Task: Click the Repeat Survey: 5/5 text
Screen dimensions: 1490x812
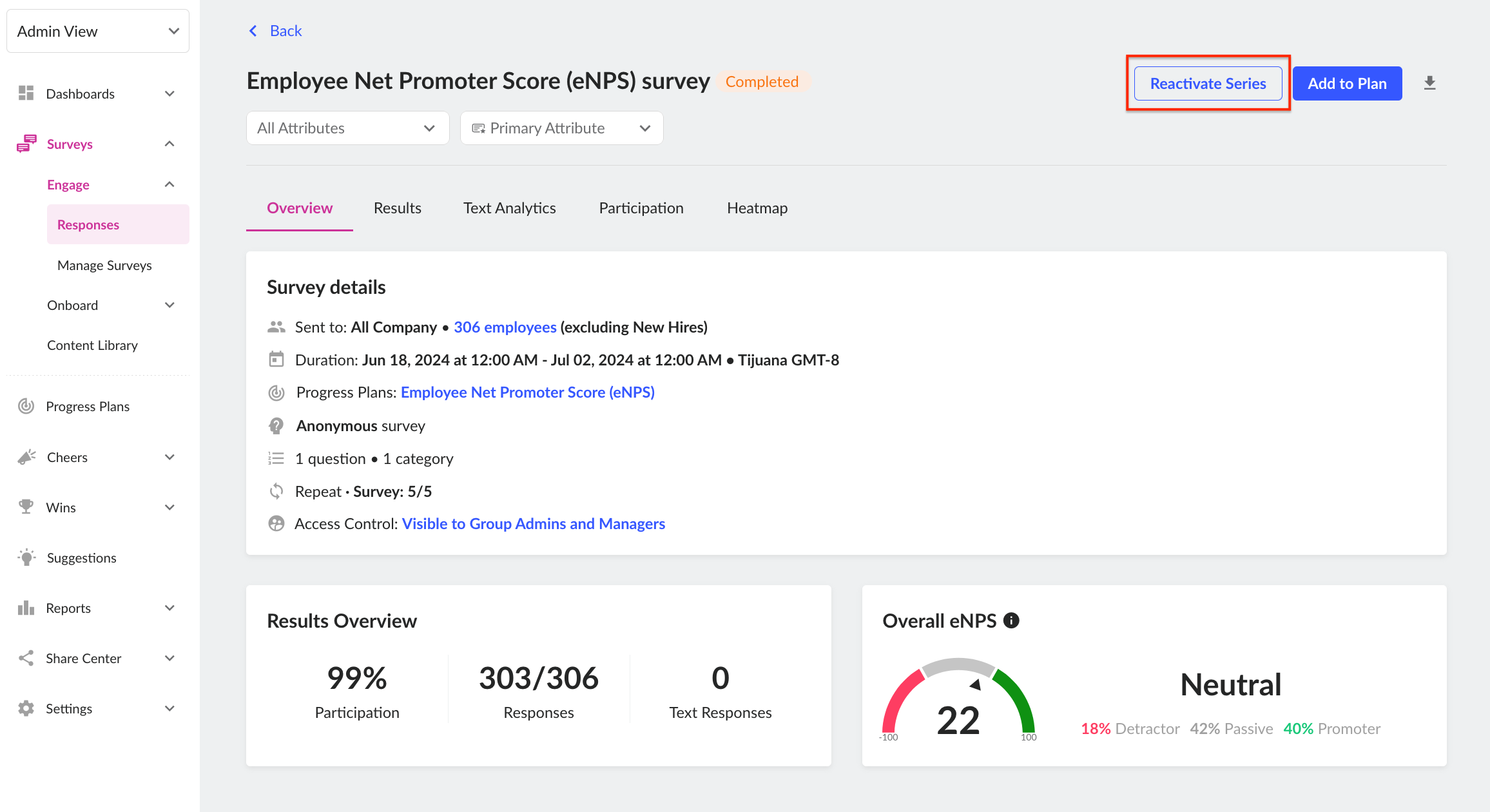Action: (x=363, y=491)
